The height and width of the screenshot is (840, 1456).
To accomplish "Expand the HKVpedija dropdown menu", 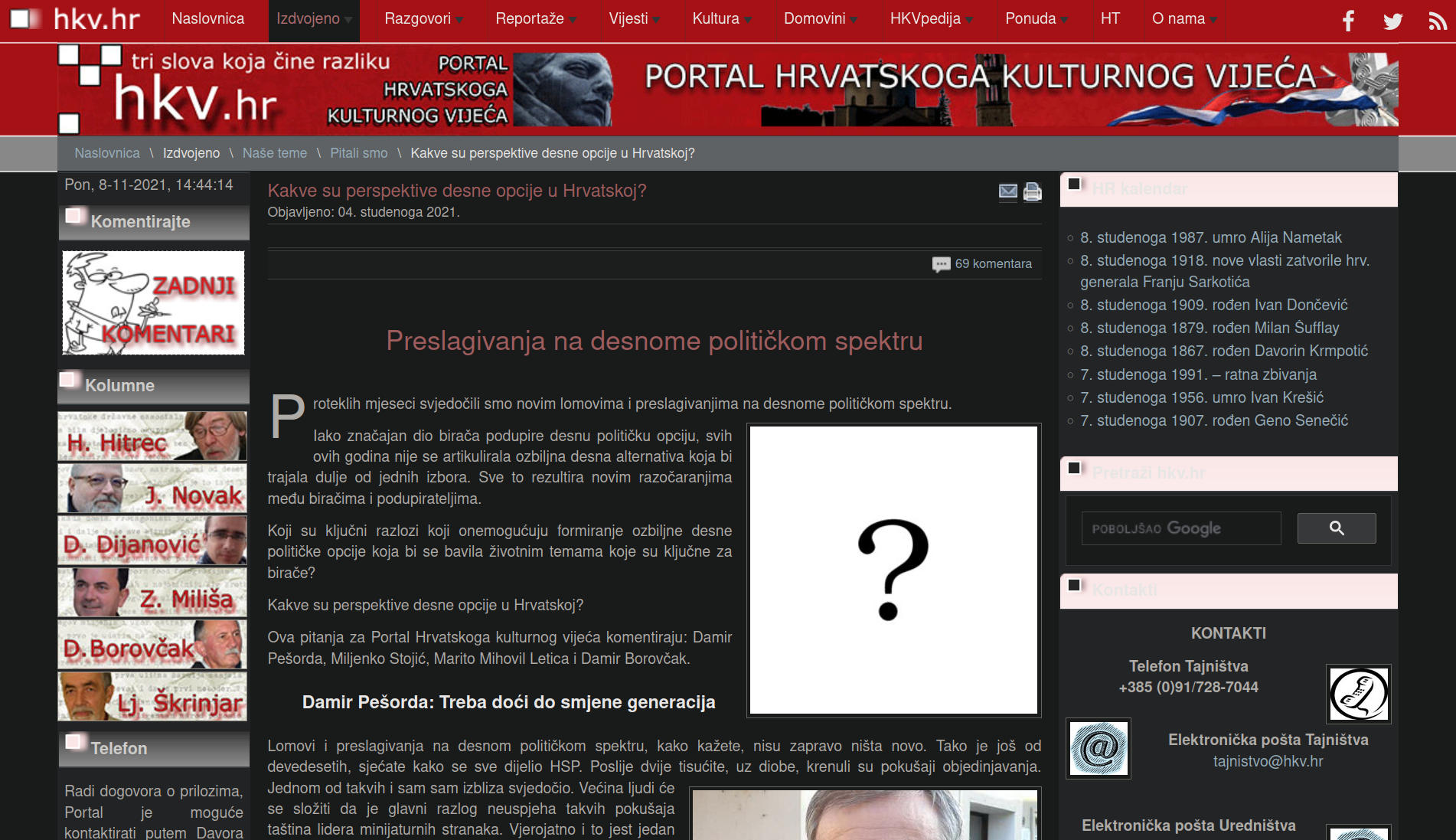I will pos(931,19).
